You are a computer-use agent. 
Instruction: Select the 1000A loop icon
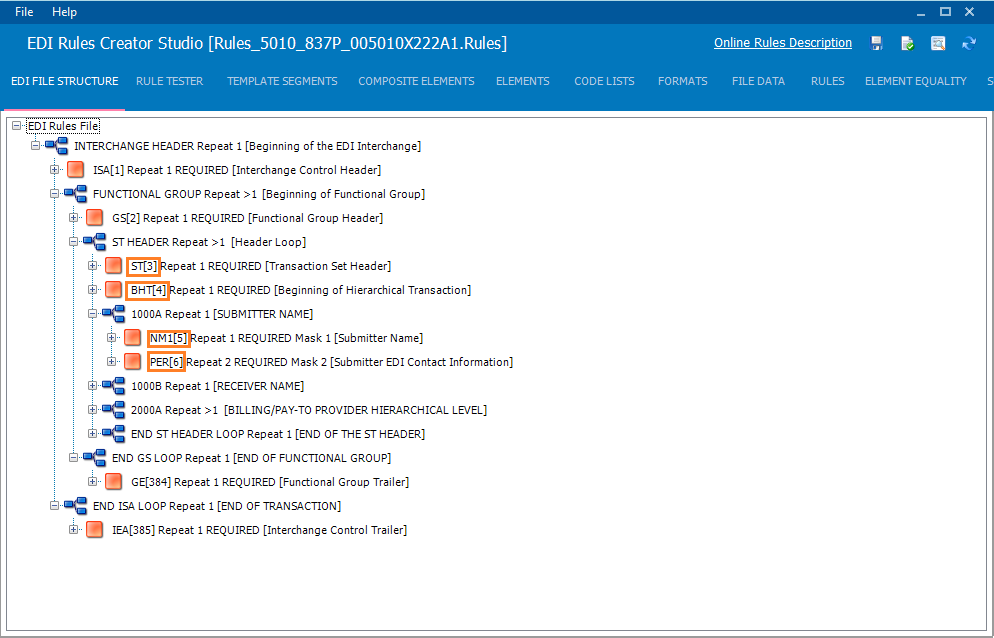113,314
